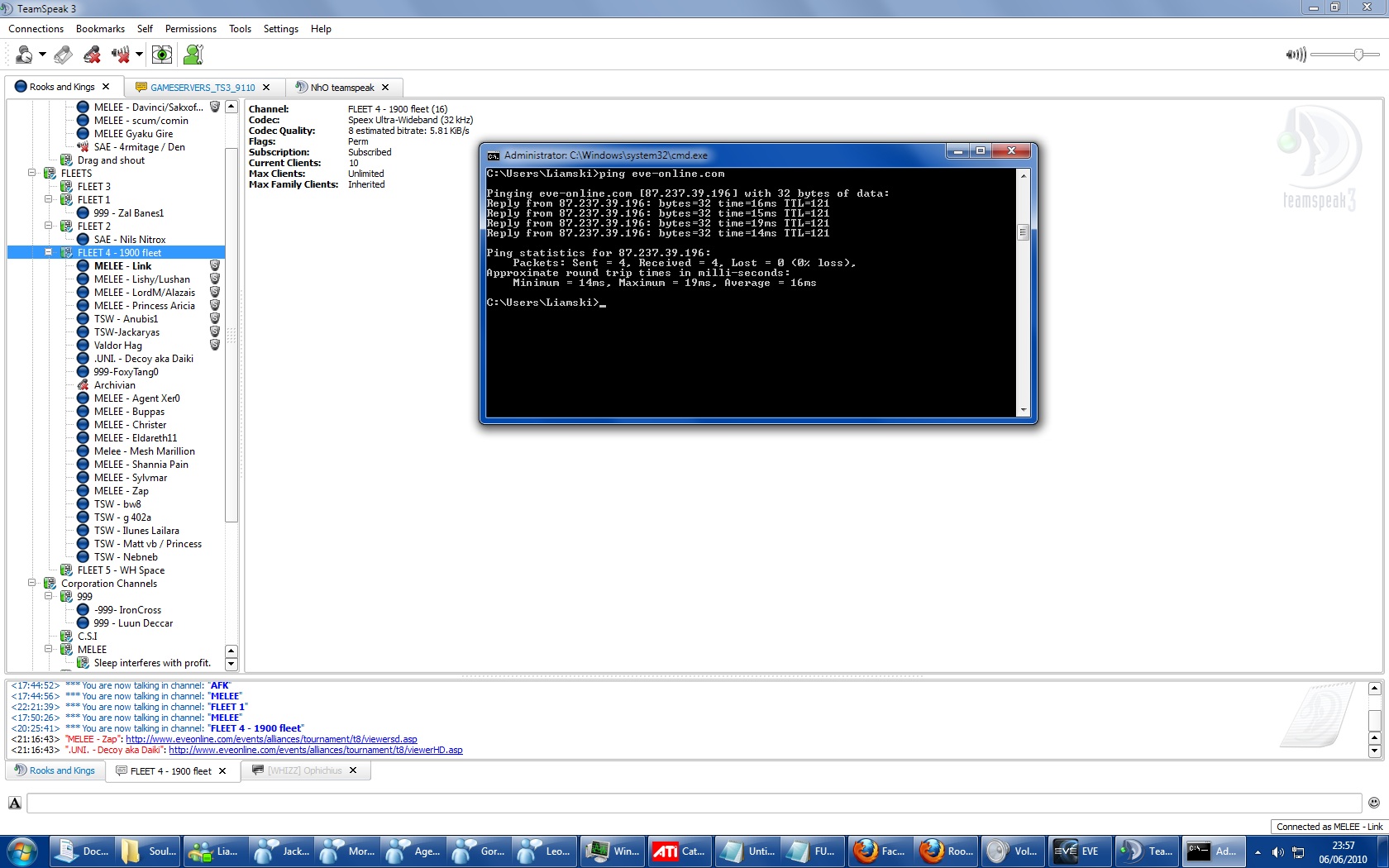Open the tournament viewerHD.asp link in chat

tap(316, 751)
